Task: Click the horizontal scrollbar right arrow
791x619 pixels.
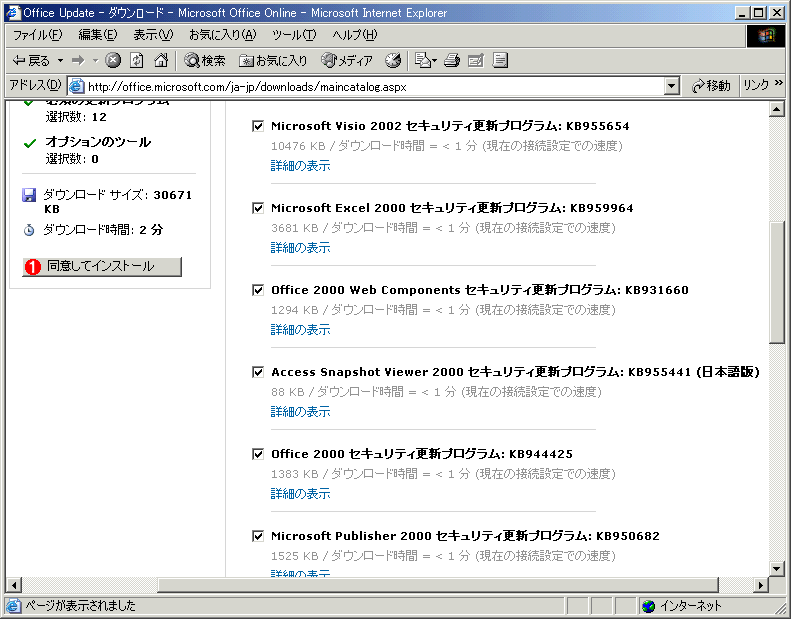Action: click(x=761, y=585)
